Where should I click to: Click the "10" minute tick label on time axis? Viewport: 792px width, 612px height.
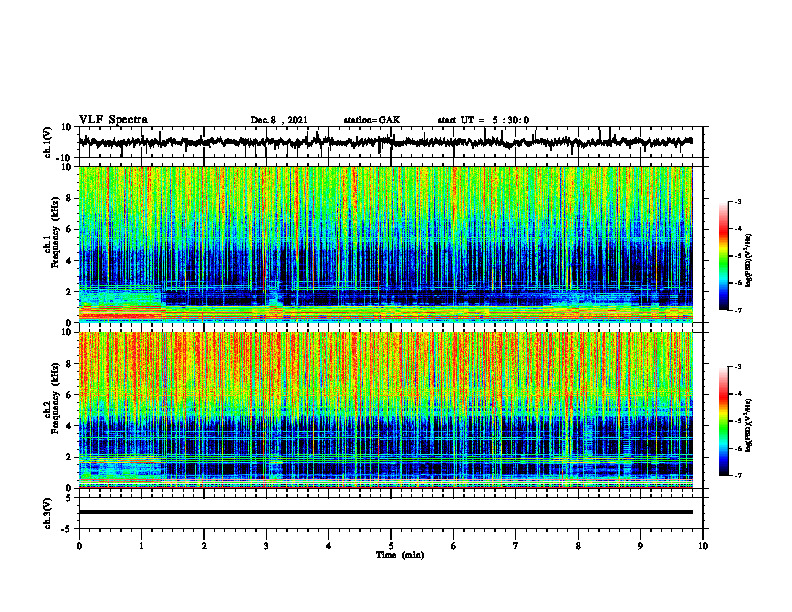(703, 546)
